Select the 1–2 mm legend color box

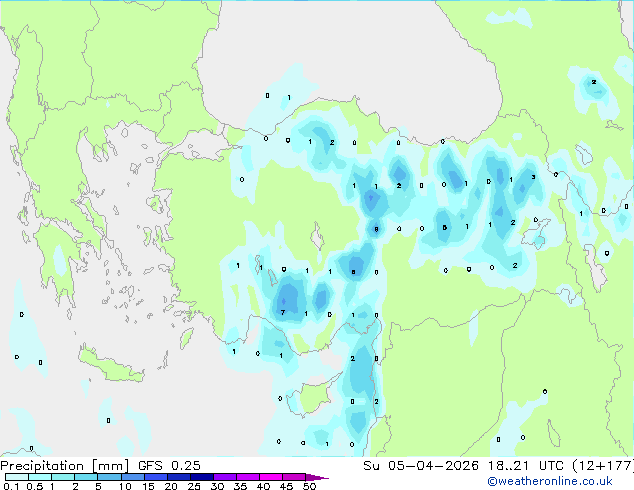coord(63,477)
